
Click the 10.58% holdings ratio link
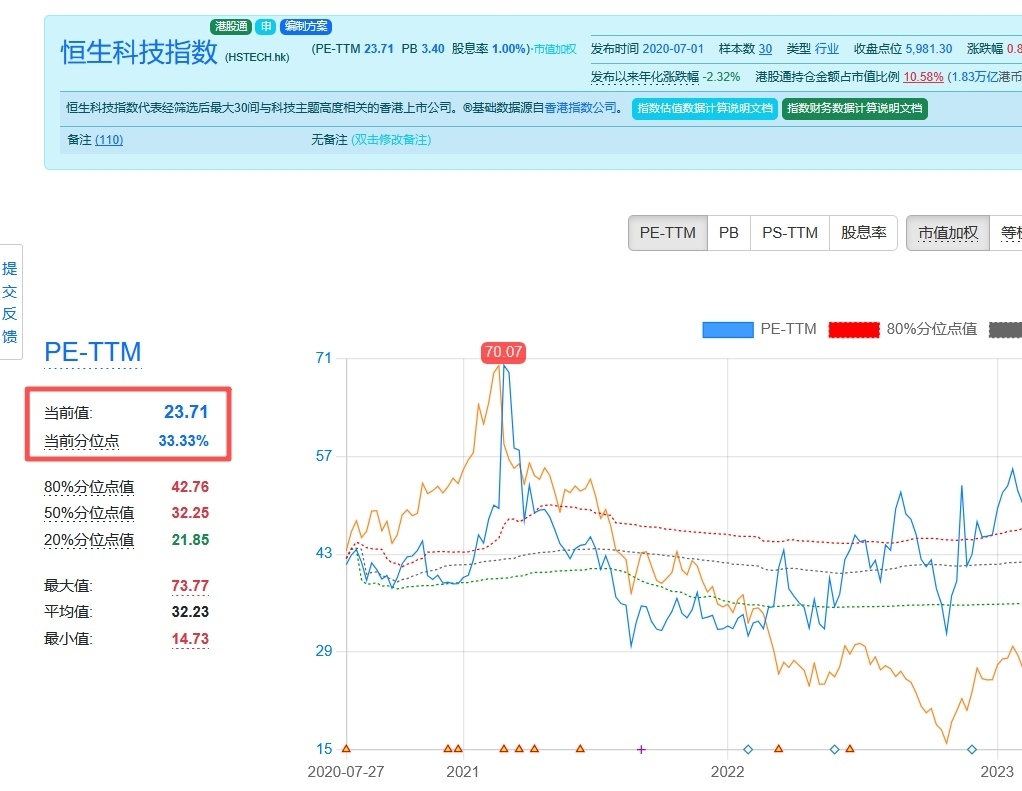pos(923,77)
